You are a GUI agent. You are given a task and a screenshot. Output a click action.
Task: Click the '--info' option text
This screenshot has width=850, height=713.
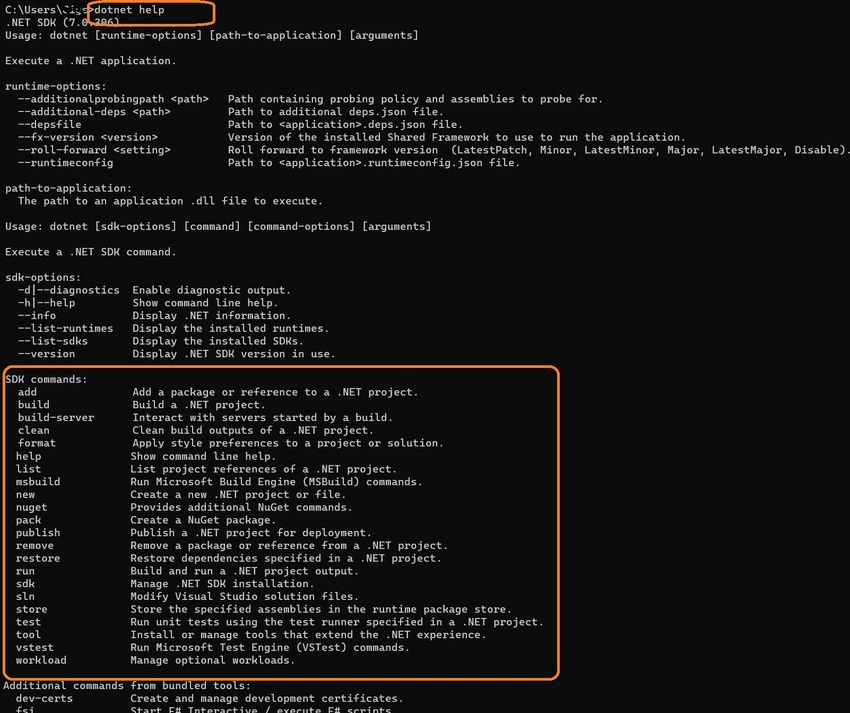pyautogui.click(x=37, y=316)
